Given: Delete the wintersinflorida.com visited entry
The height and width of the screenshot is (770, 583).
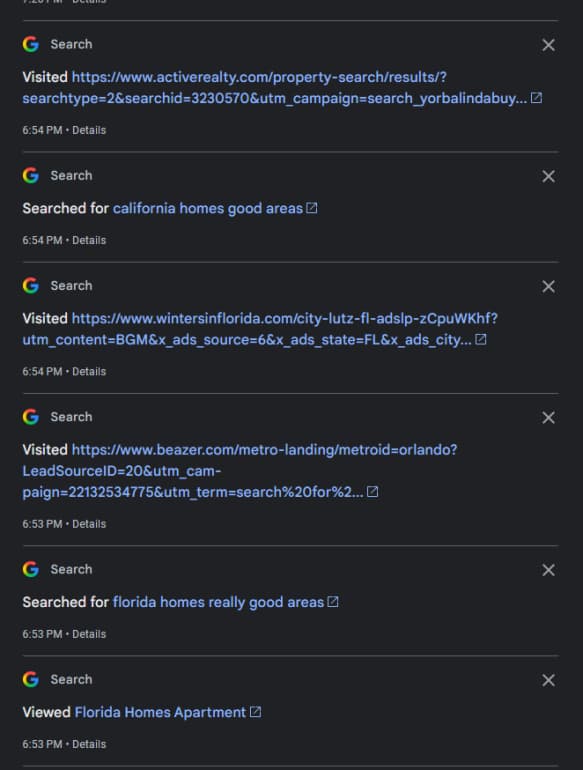Looking at the screenshot, I should (x=548, y=286).
